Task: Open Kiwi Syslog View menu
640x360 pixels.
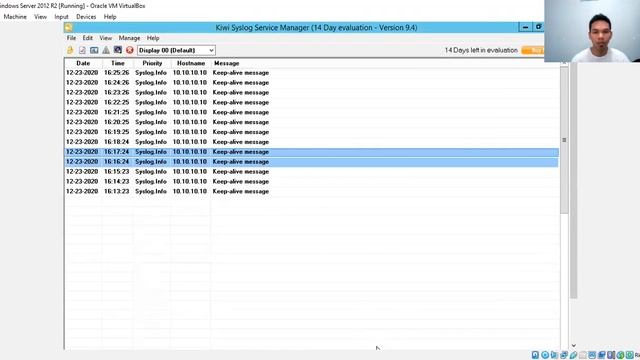Action: tap(106, 38)
